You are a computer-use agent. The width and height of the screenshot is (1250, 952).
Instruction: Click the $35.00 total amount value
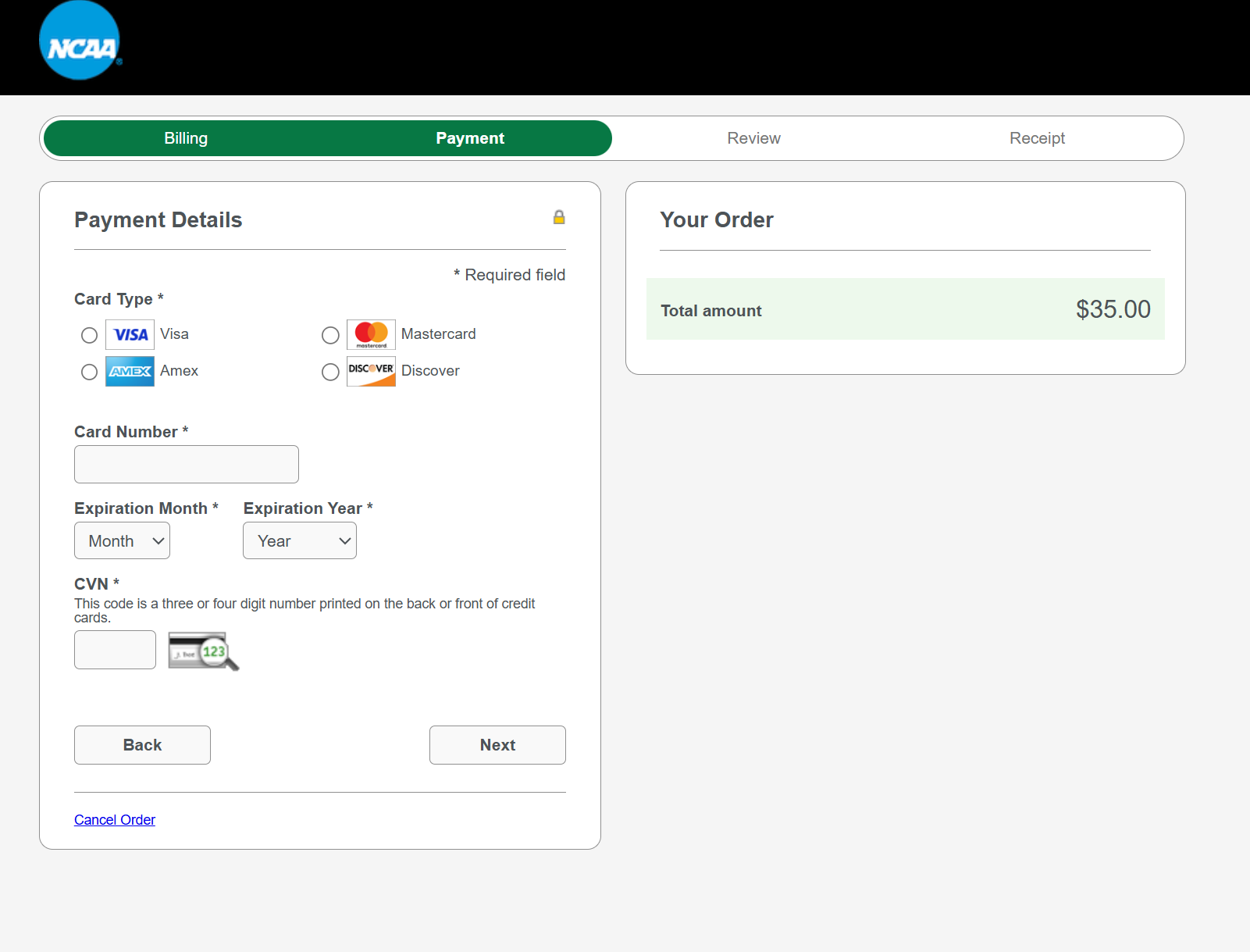pos(1113,309)
